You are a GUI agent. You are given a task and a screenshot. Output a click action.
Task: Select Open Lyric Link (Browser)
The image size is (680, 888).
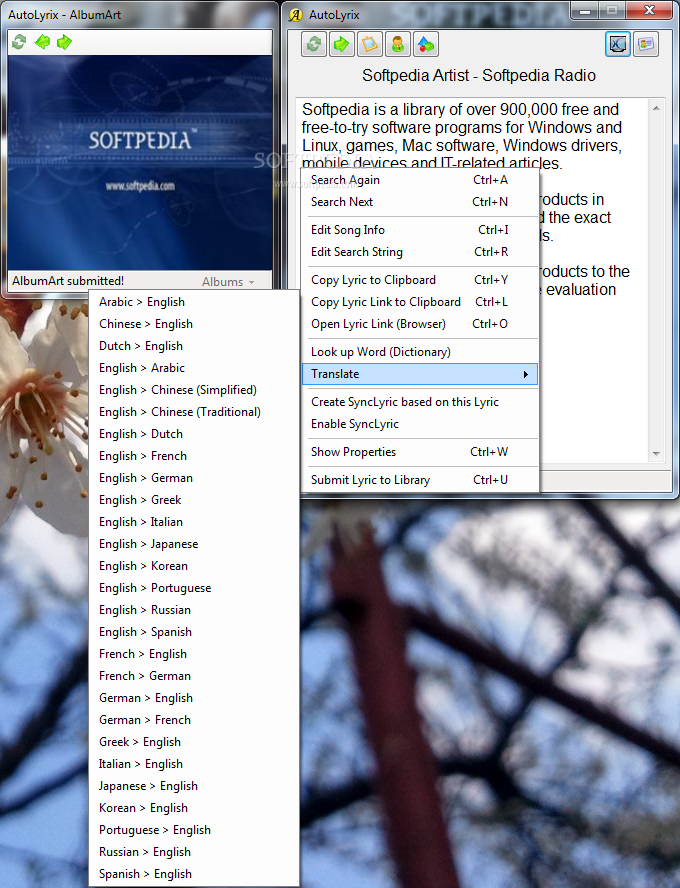[x=420, y=324]
